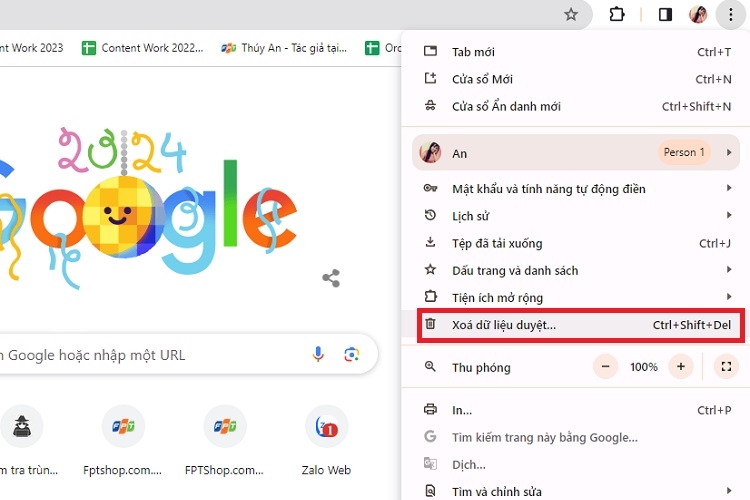Open Content Work 2022 bookmark
The width and height of the screenshot is (750, 500).
point(143,48)
